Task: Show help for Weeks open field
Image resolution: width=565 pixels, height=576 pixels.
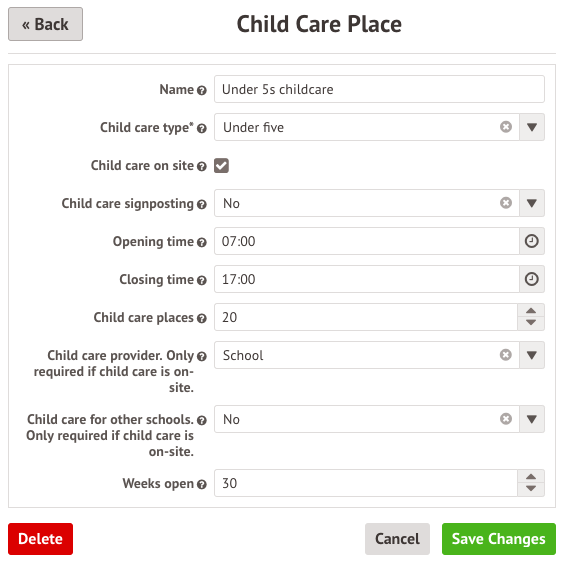Action: click(x=201, y=484)
